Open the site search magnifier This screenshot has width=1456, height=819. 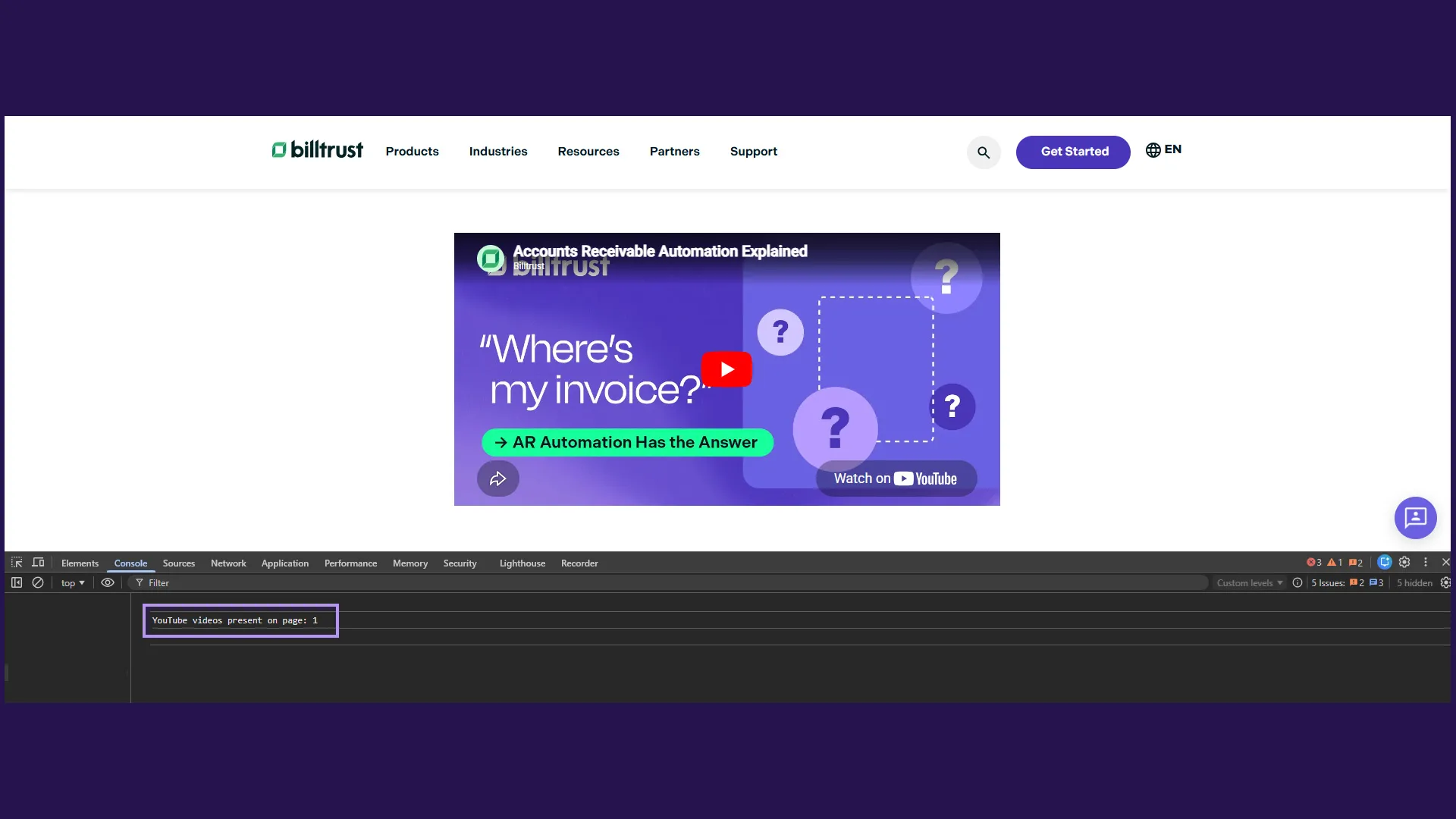pos(984,152)
